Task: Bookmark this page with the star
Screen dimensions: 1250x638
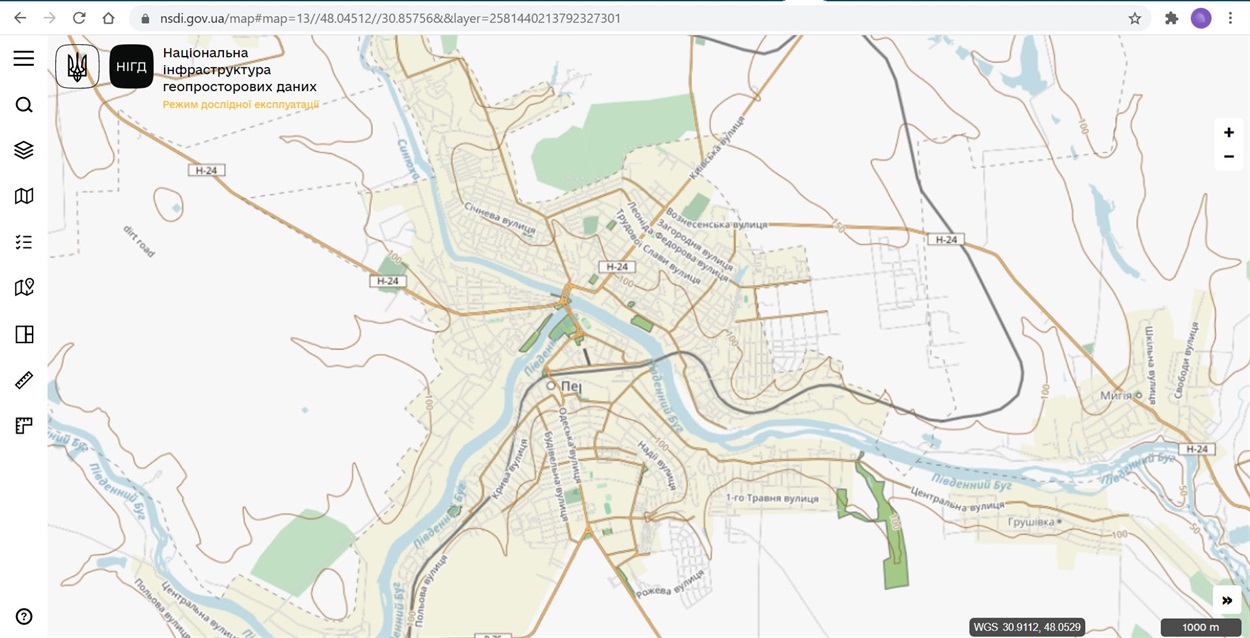Action: click(1135, 18)
